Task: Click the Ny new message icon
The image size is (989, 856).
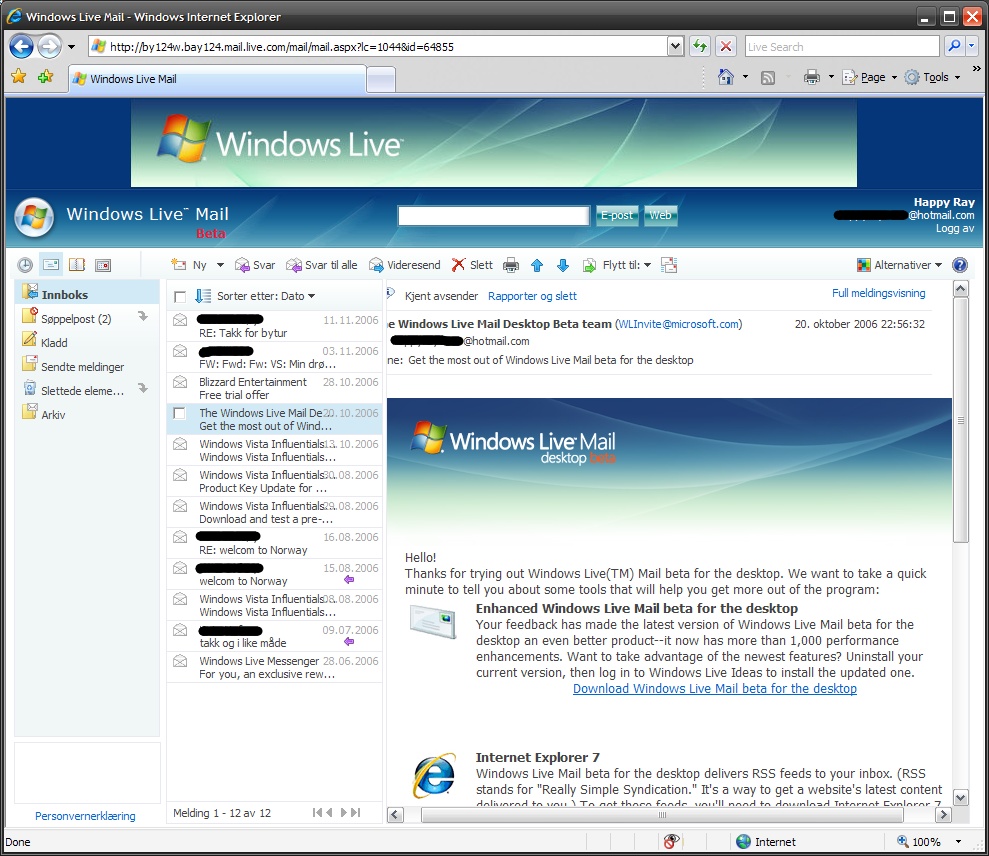Action: coord(179,265)
